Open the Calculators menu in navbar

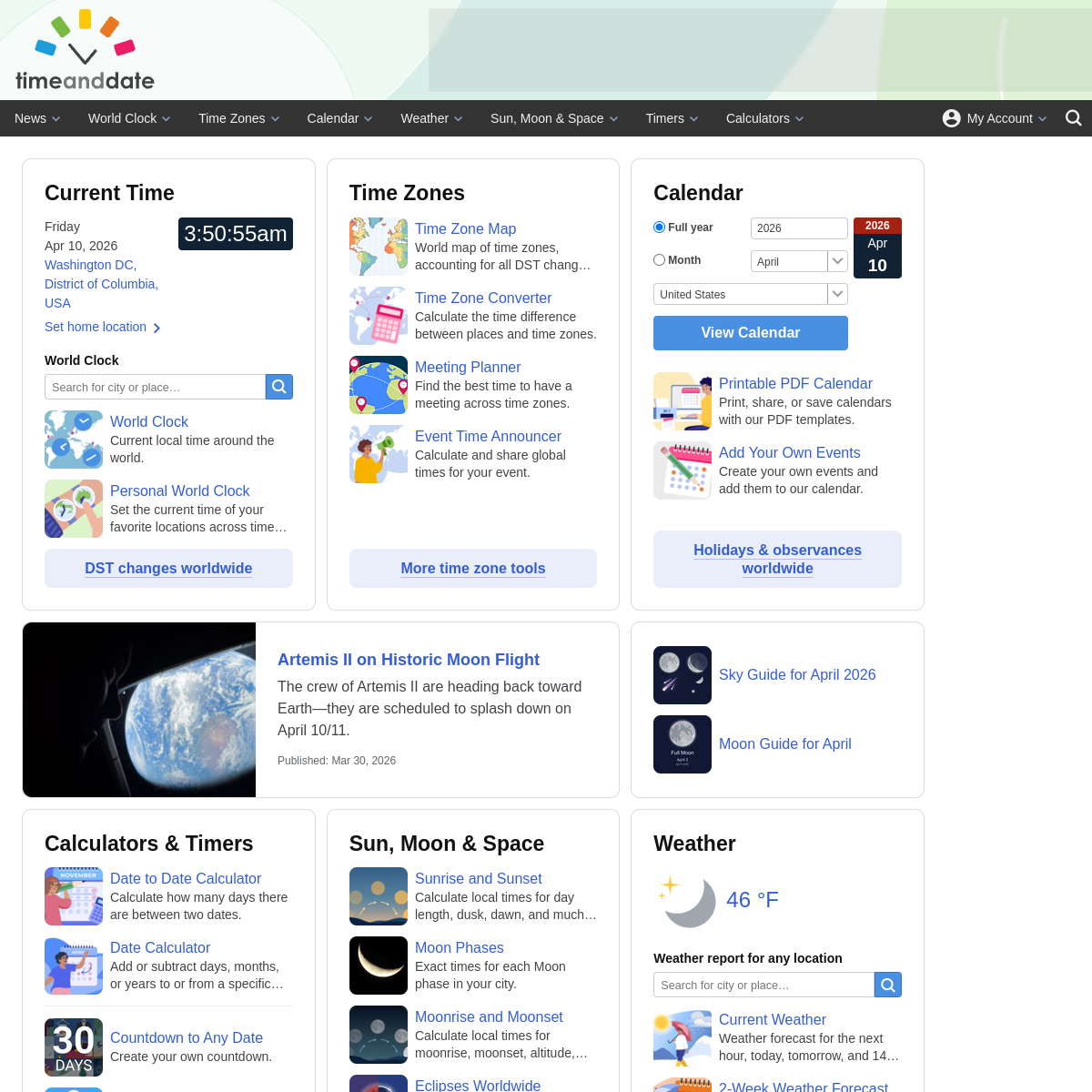(x=764, y=118)
